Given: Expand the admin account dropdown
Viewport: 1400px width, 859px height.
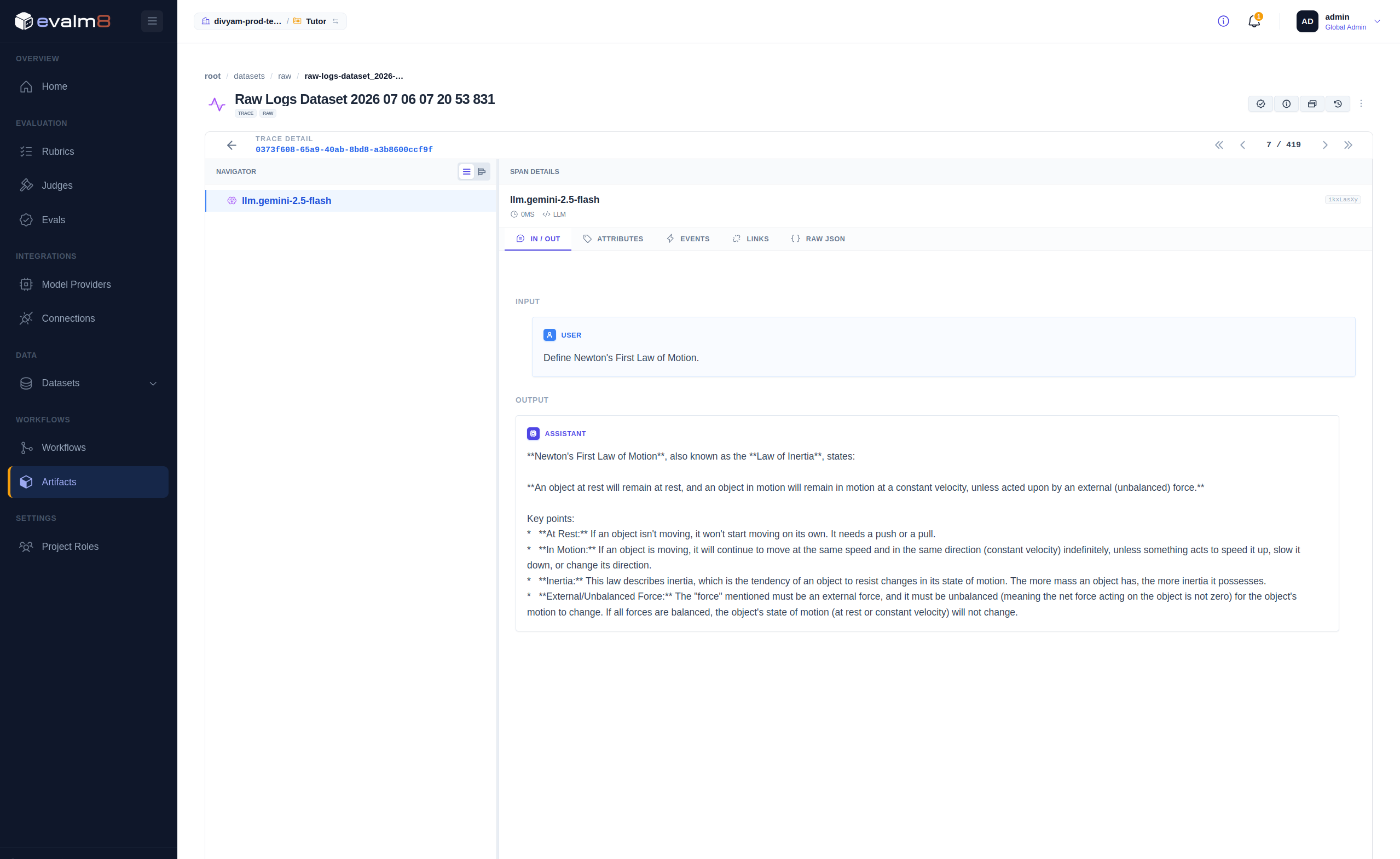Looking at the screenshot, I should coord(1376,21).
